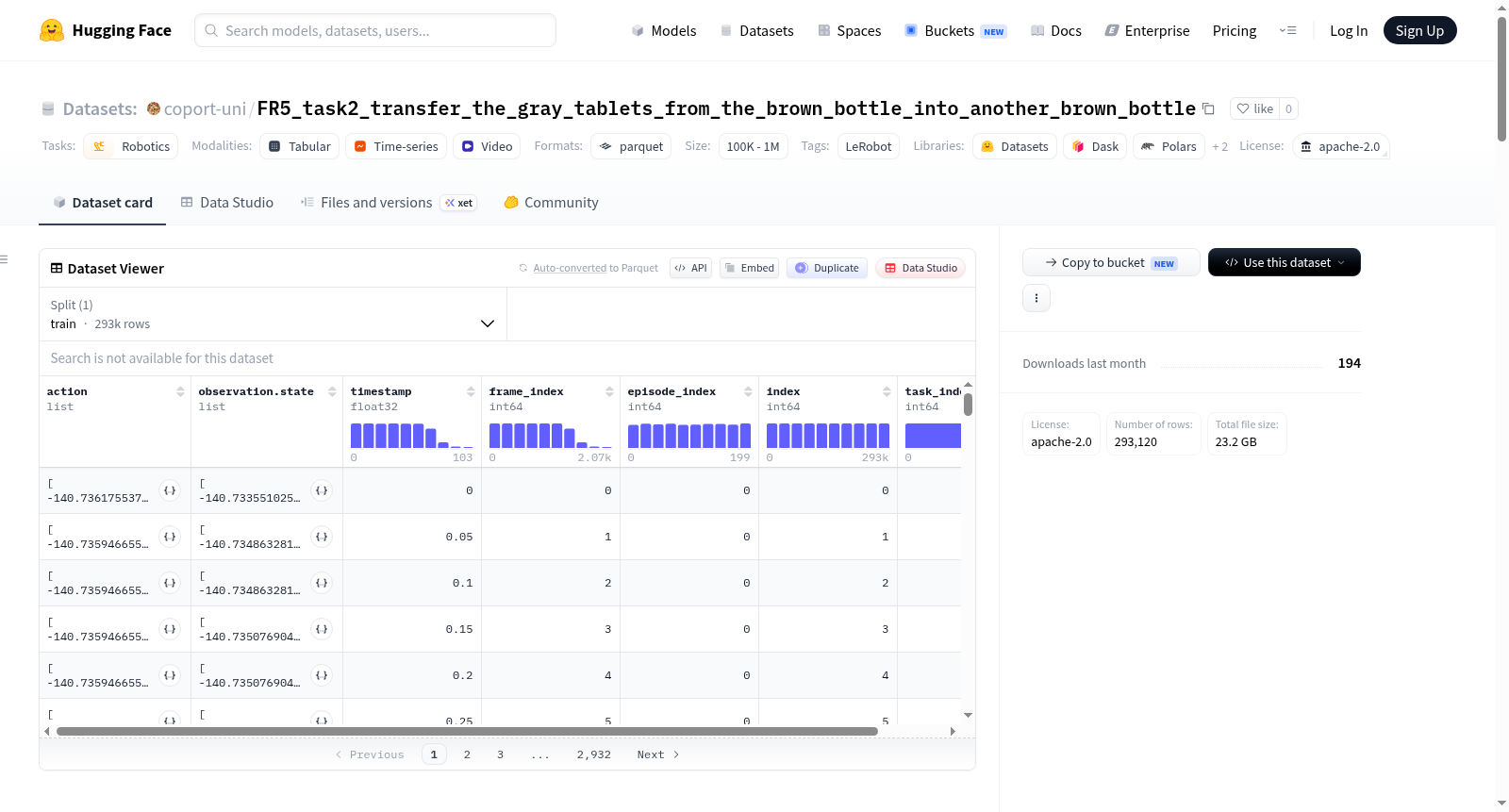Switch to the Data Studio tab
The height and width of the screenshot is (812, 1509).
(x=227, y=203)
